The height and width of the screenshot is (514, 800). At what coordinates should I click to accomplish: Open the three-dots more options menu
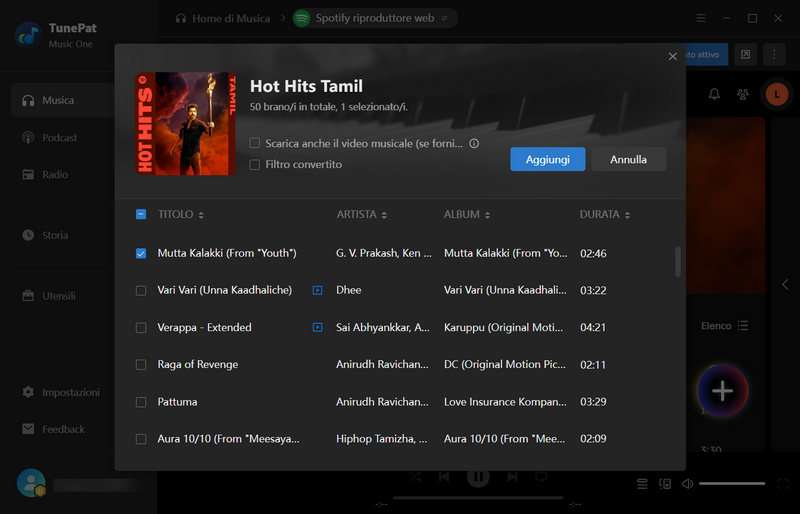tap(774, 54)
